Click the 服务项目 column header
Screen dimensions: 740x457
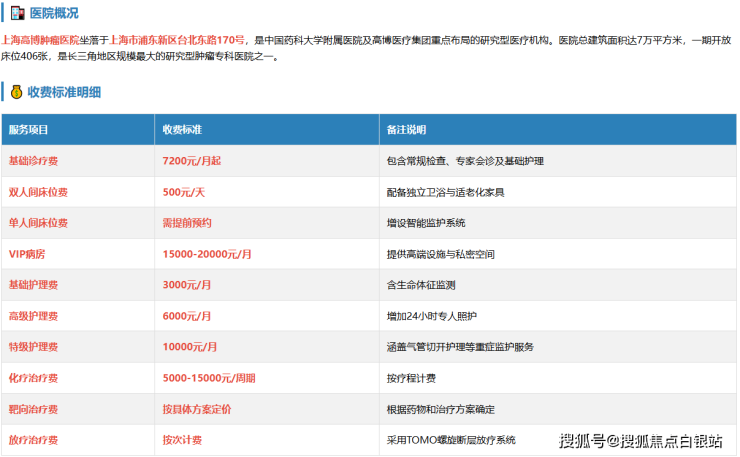pyautogui.click(x=29, y=130)
